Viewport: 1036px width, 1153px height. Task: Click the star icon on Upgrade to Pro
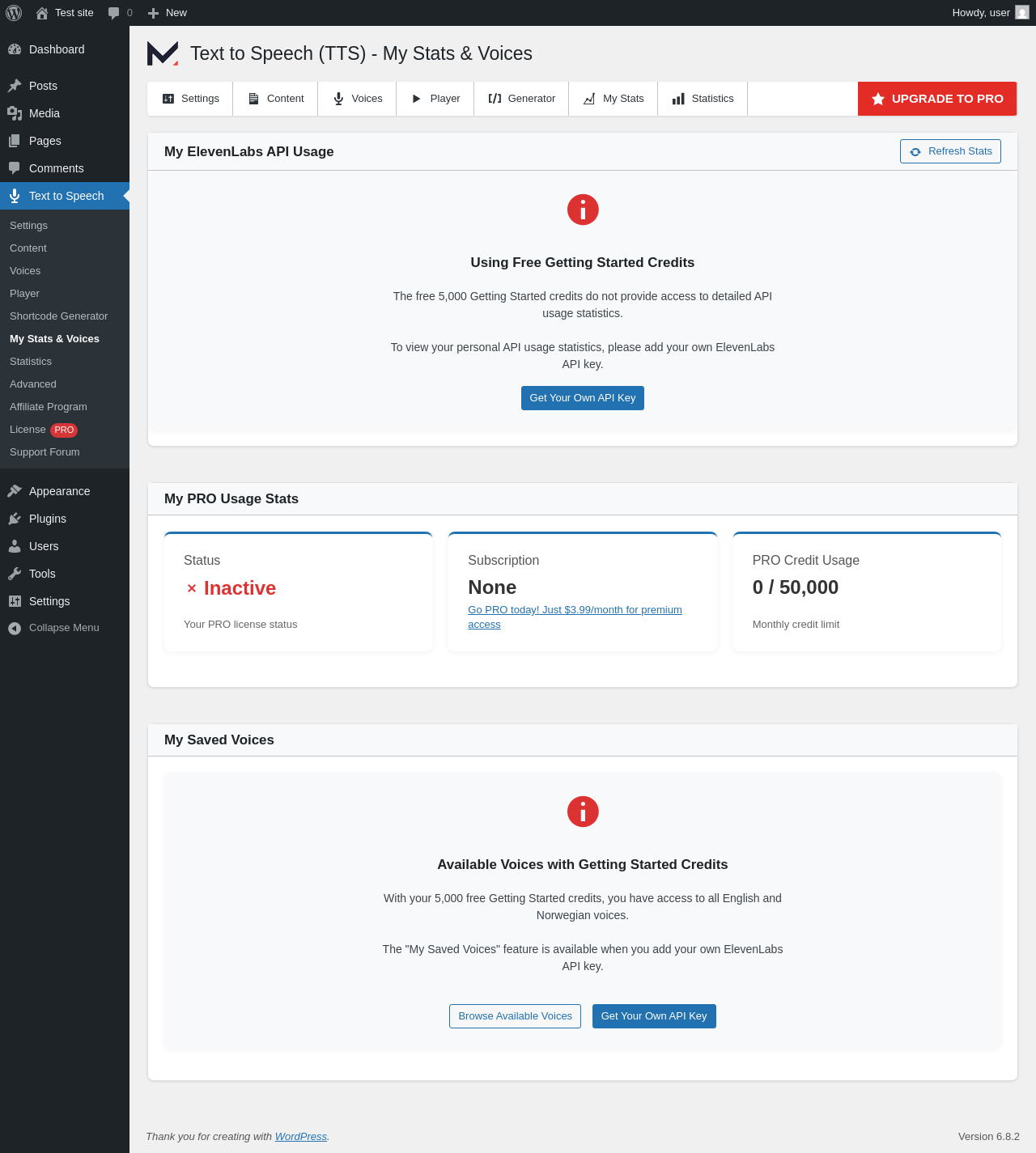(x=878, y=99)
